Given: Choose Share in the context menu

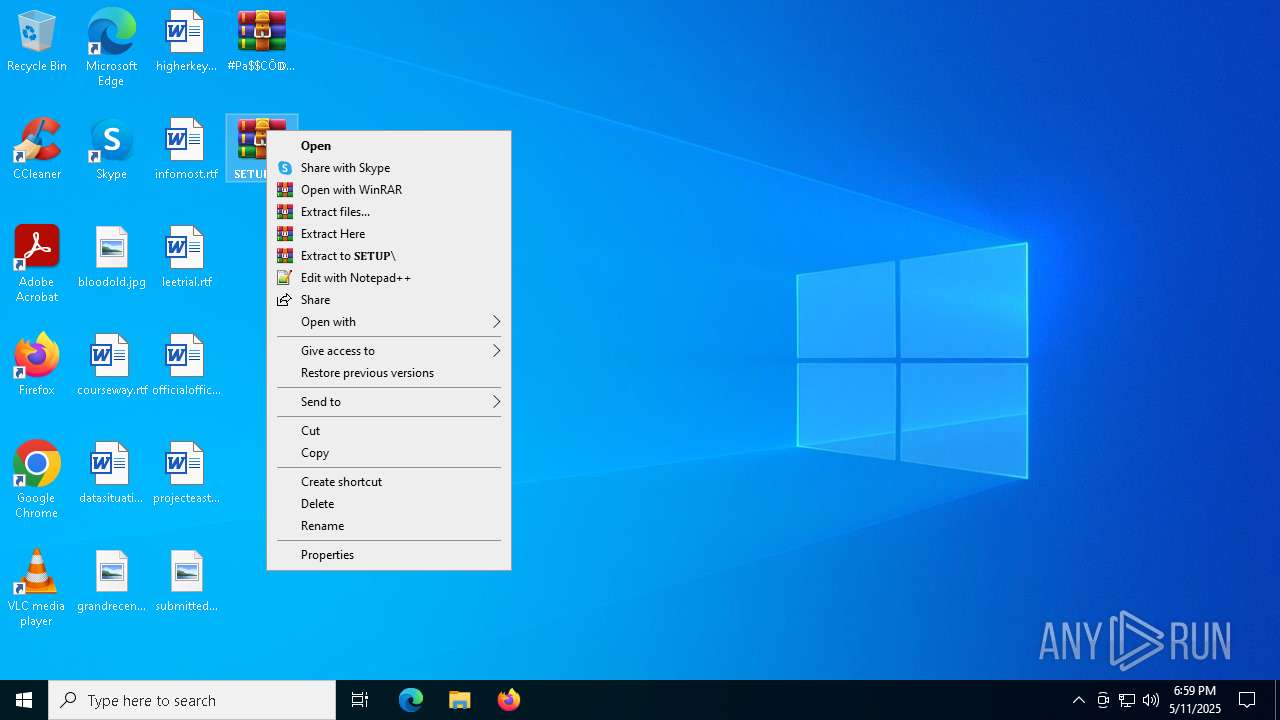Looking at the screenshot, I should [389, 300].
